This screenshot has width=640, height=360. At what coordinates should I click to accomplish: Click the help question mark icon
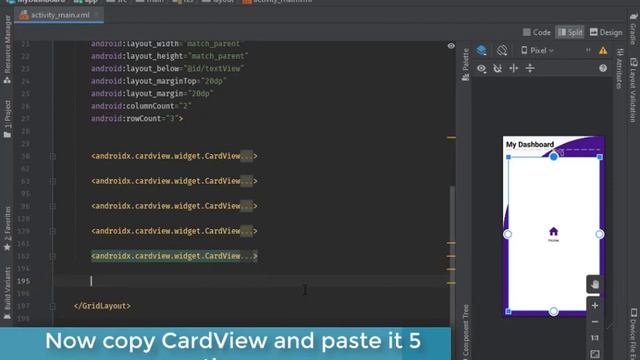[x=603, y=68]
